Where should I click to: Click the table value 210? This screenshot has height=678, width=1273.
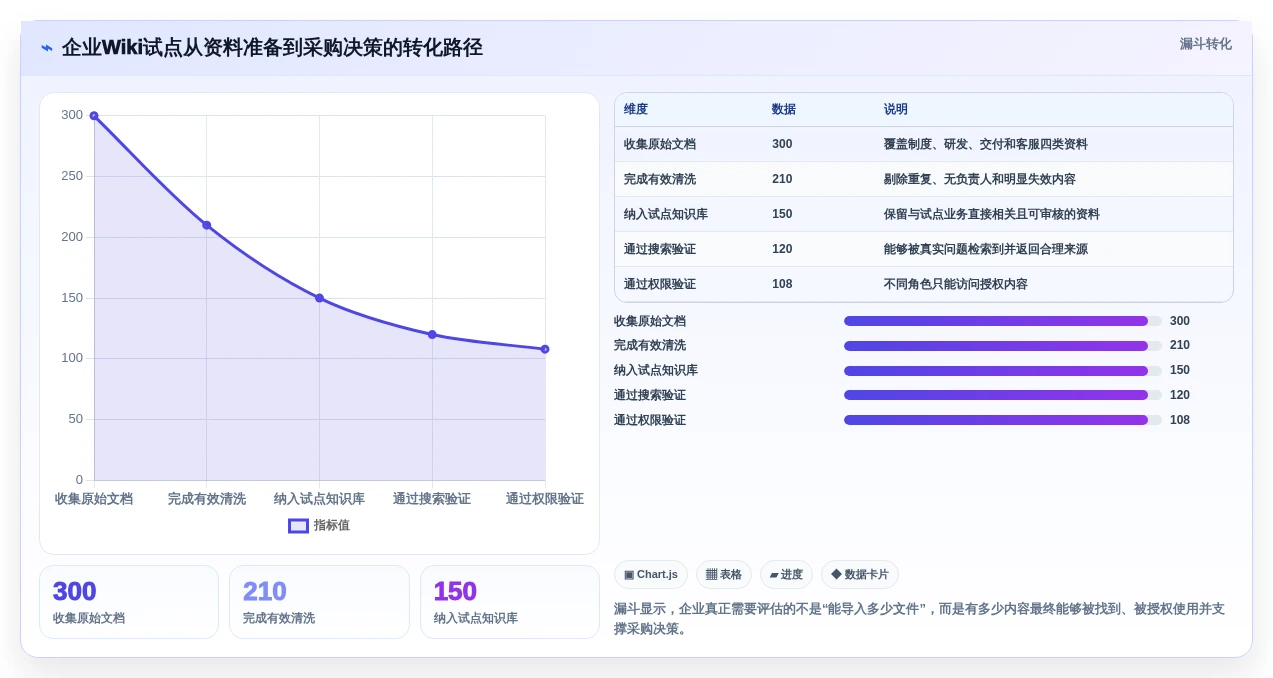pyautogui.click(x=782, y=179)
